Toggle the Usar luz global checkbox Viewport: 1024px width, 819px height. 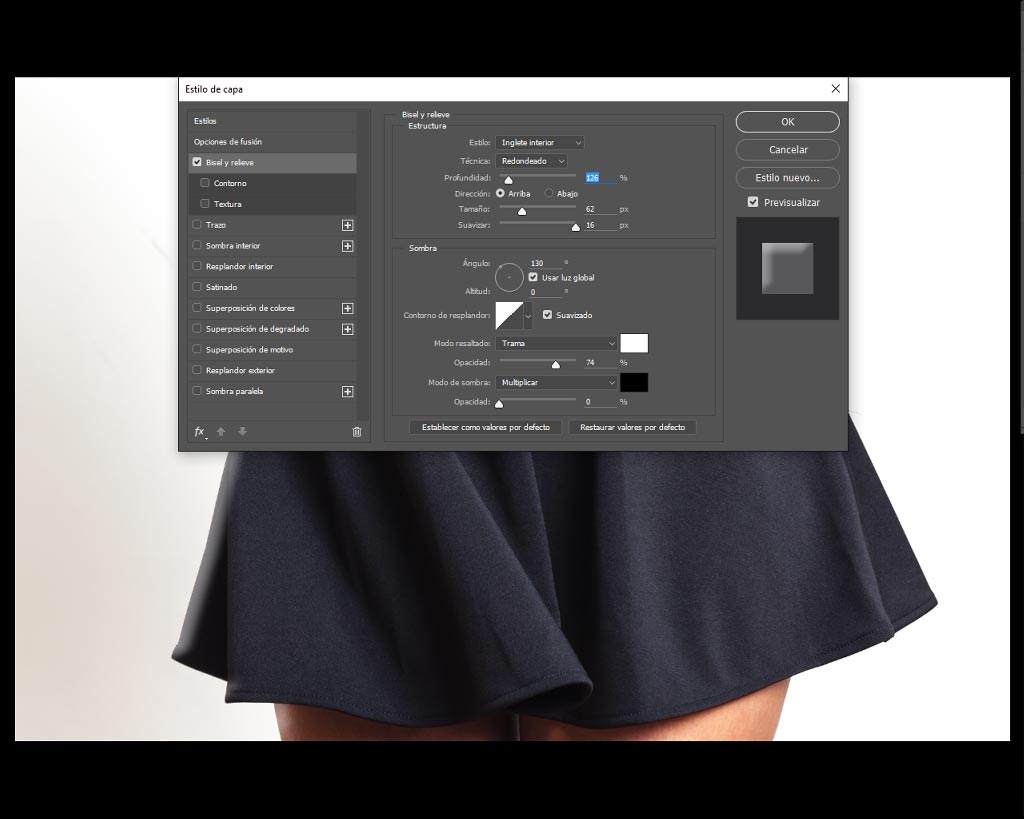[x=533, y=278]
